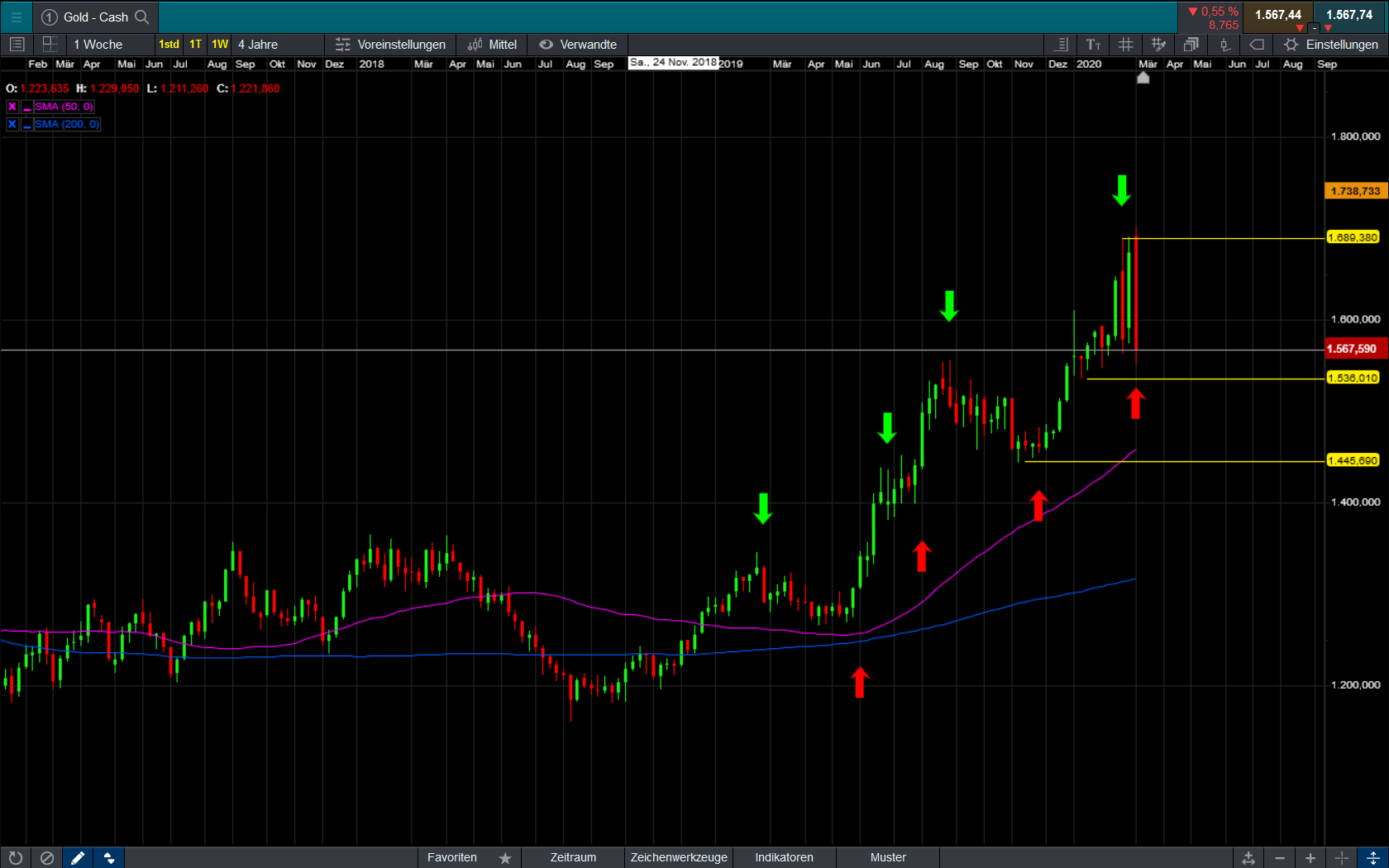Open the list view icon left of 1 Woche
The height and width of the screenshot is (868, 1389).
click(17, 45)
